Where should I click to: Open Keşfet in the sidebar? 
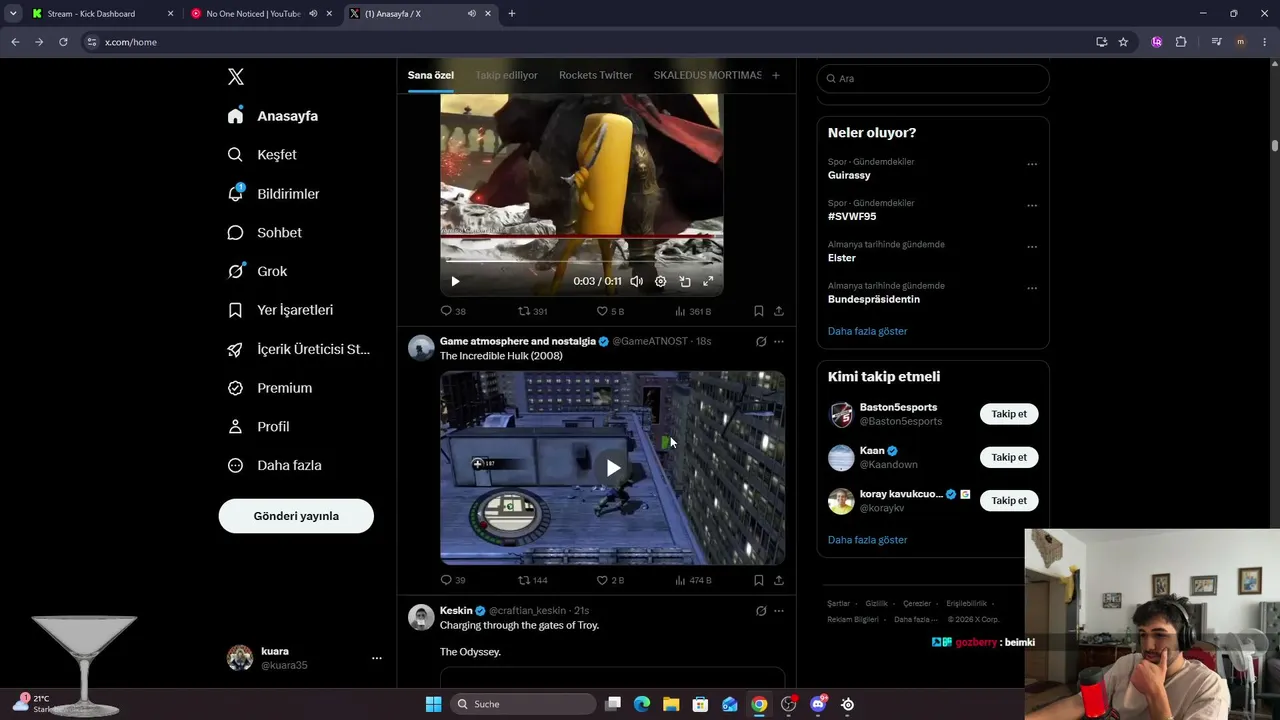[262, 155]
